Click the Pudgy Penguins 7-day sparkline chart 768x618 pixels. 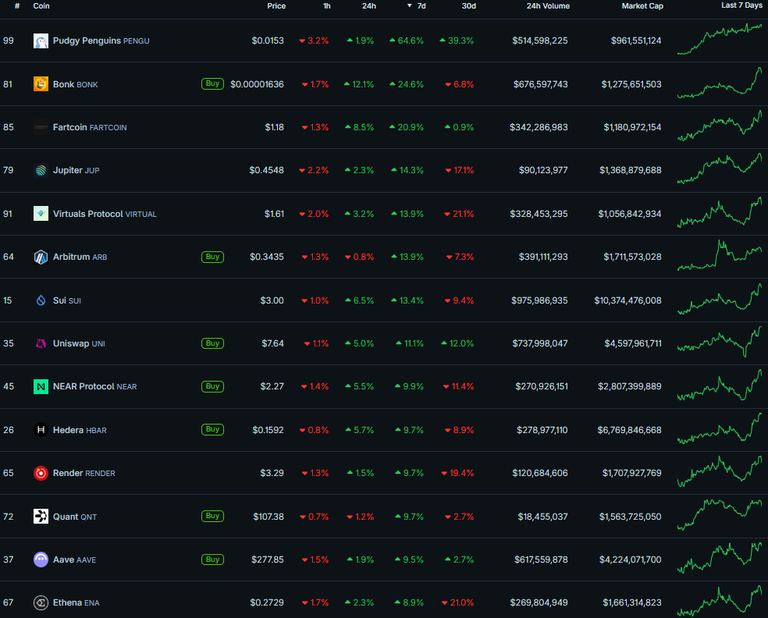click(720, 39)
